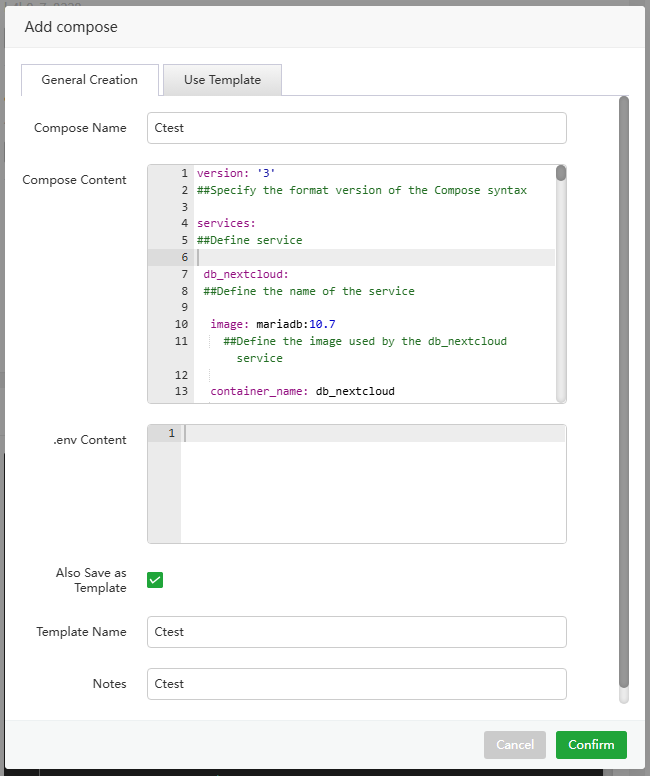Click line number 13 in the compose gutter
The width and height of the screenshot is (650, 776).
181,391
